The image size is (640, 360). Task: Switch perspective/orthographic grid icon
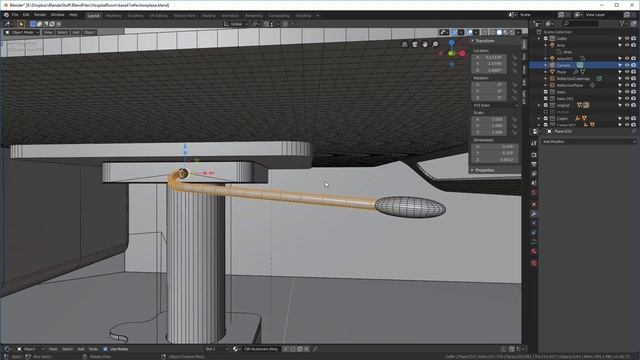pyautogui.click(x=404, y=44)
